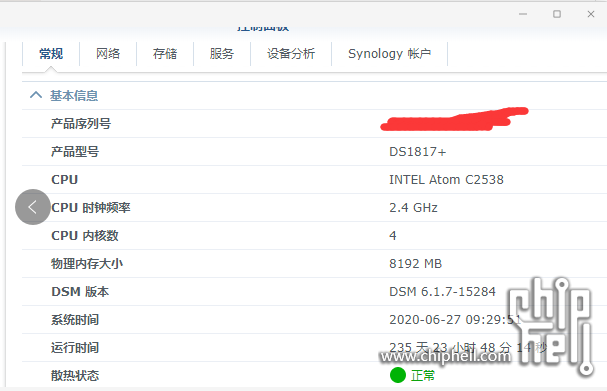607x391 pixels.
Task: Open the 存储 tab
Action: click(x=165, y=53)
